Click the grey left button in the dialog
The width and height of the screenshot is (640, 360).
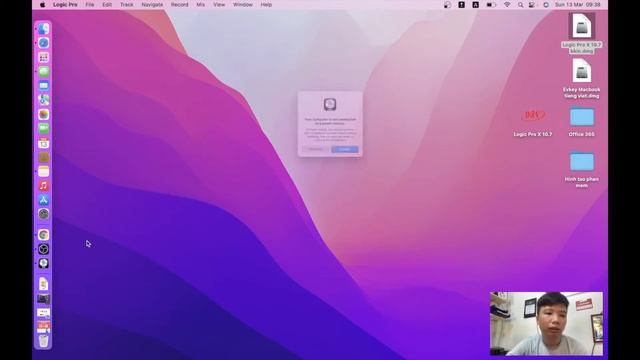click(316, 149)
